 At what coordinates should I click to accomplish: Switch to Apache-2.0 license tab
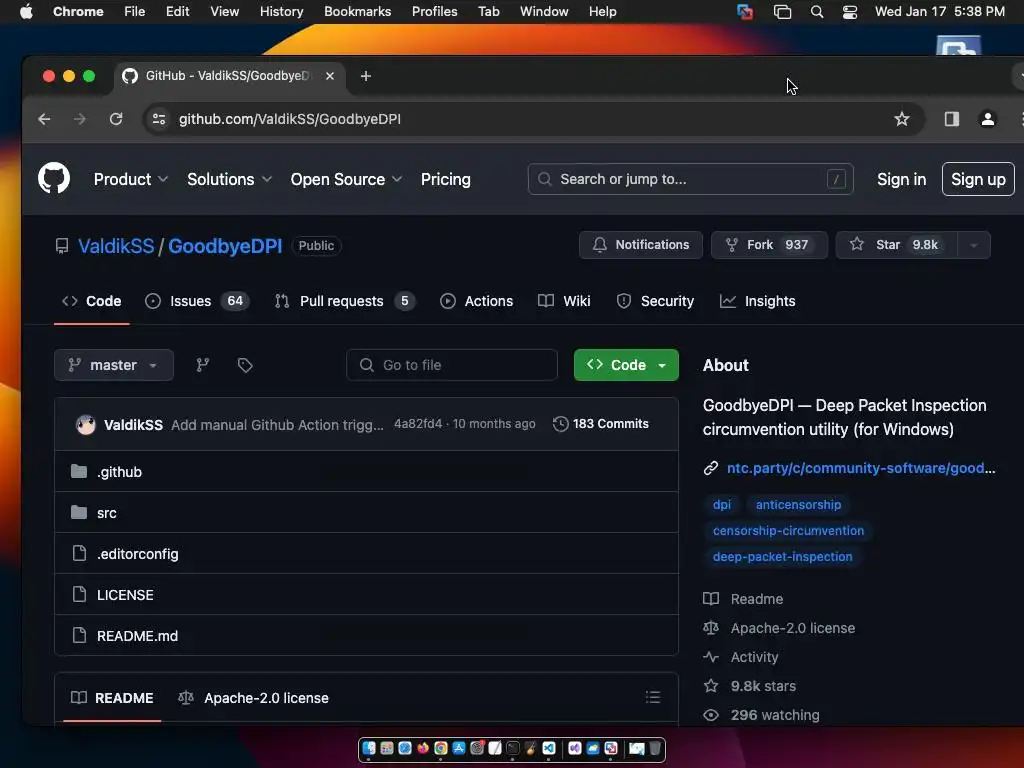[x=253, y=697]
